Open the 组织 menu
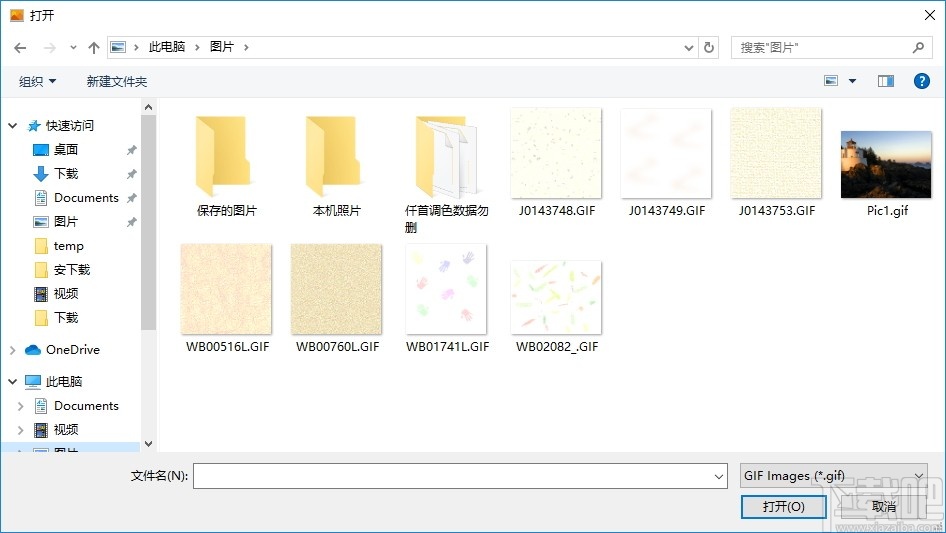 coord(37,81)
